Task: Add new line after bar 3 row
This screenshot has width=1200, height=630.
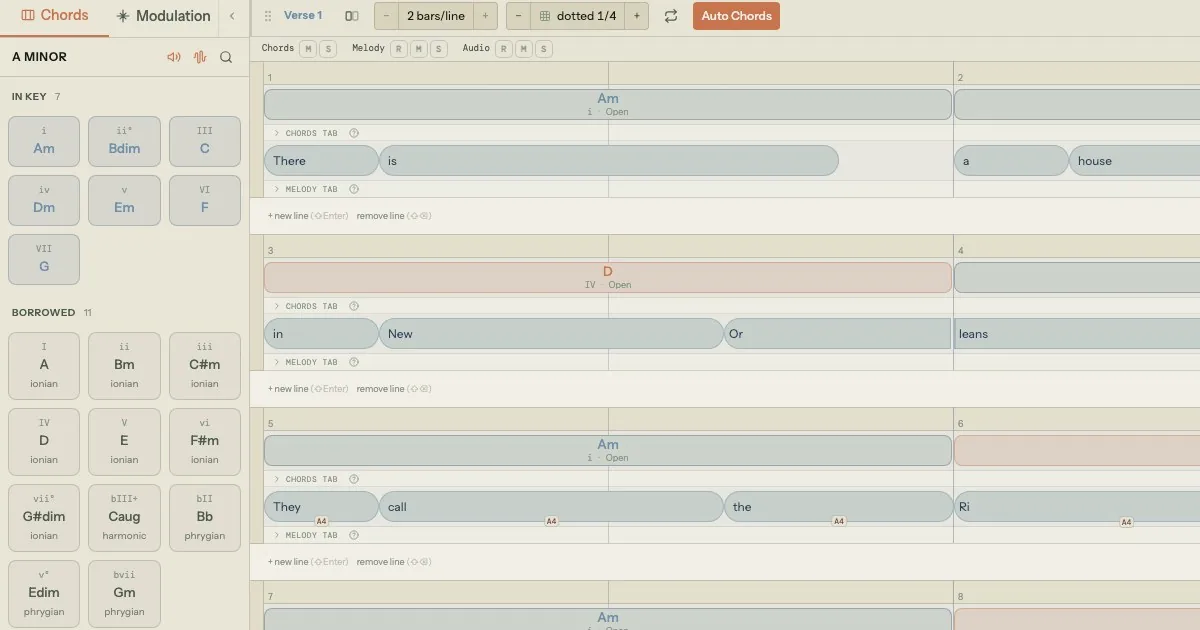Action: click(308, 389)
